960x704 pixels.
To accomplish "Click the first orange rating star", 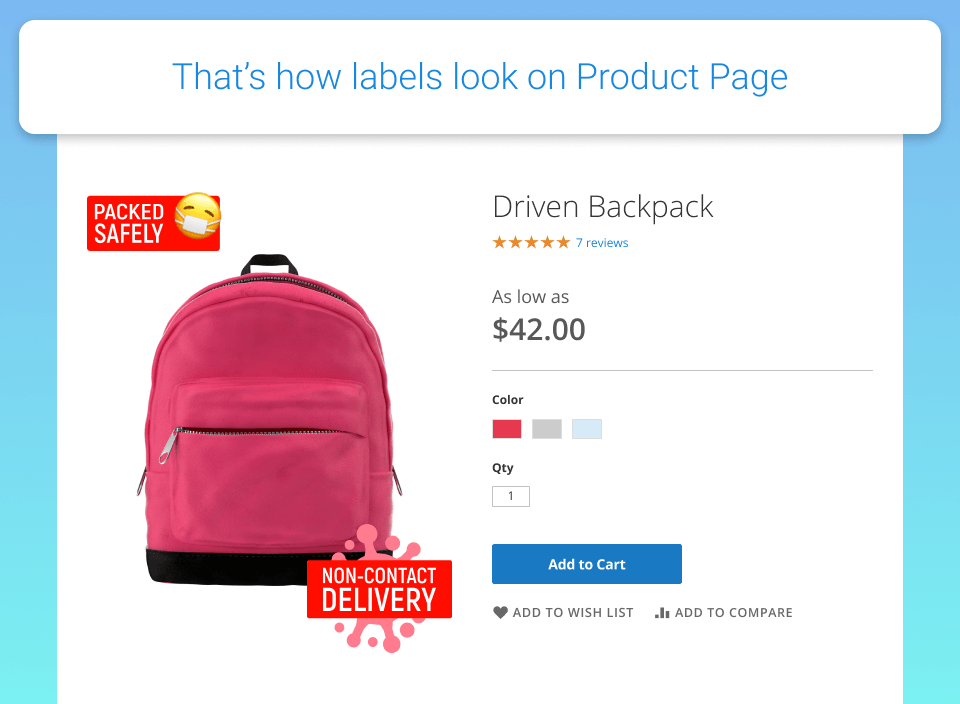I will [x=500, y=242].
